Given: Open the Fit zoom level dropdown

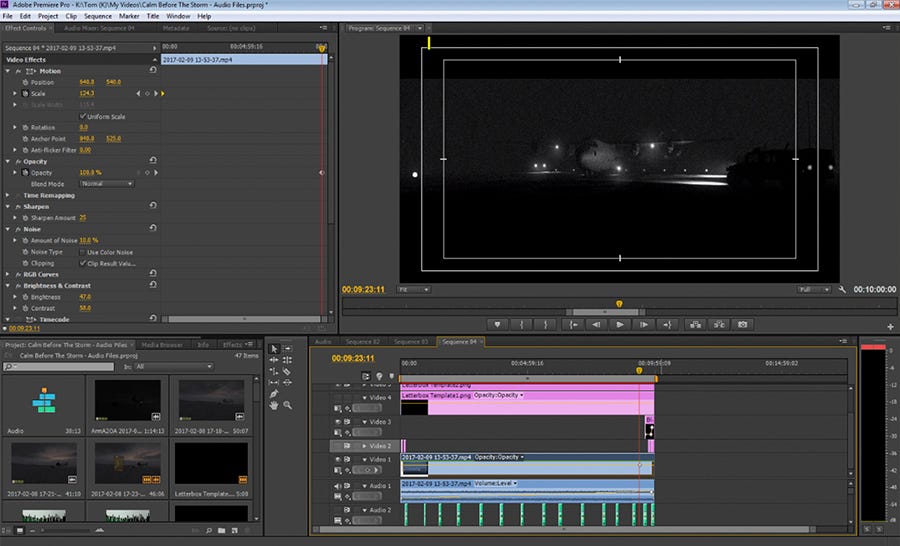Looking at the screenshot, I should tap(413, 289).
